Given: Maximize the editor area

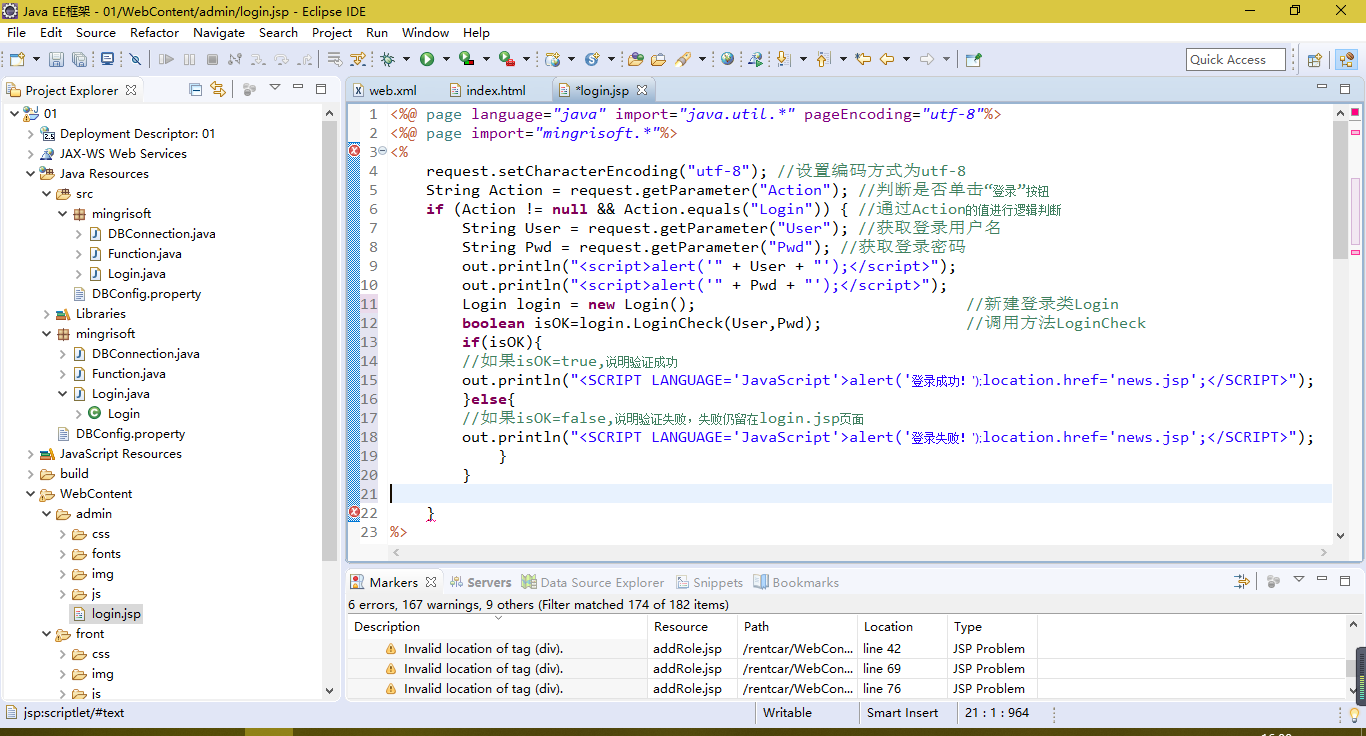Looking at the screenshot, I should pyautogui.click(x=1345, y=89).
